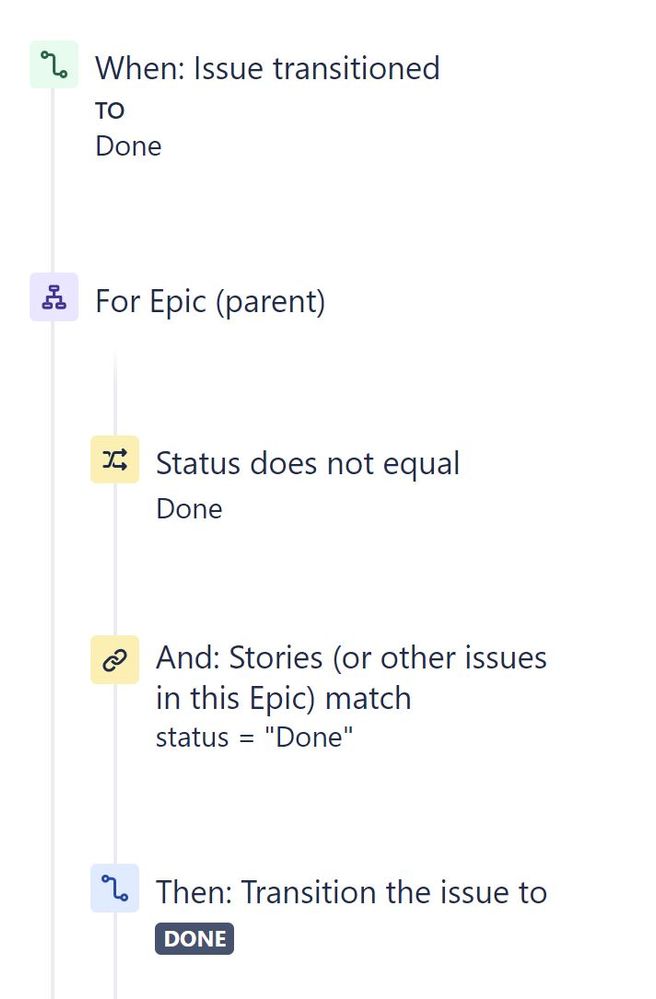
Task: Click the Done value under the trigger
Action: coord(127,145)
